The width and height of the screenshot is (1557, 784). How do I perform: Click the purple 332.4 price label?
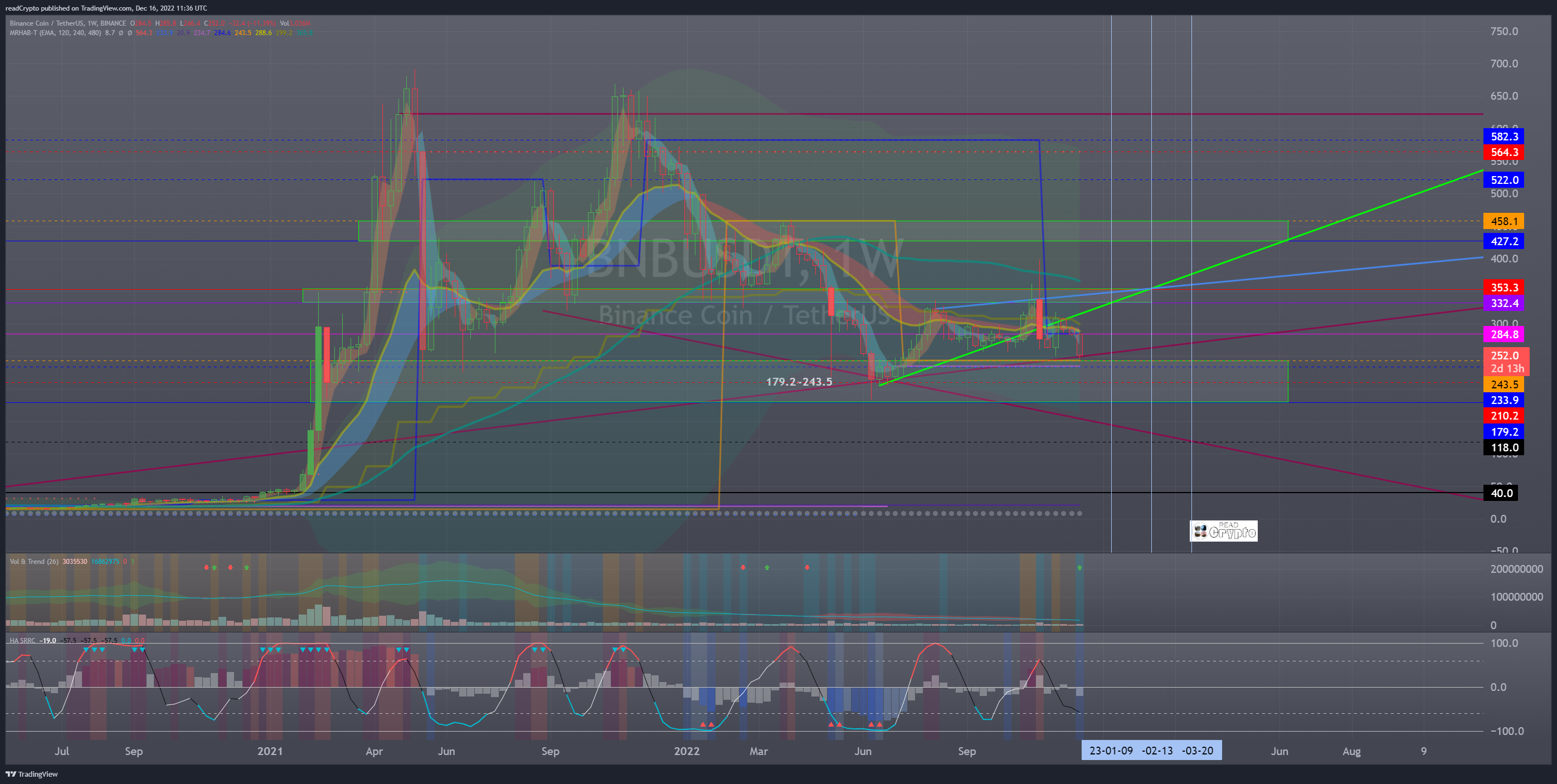click(x=1503, y=304)
